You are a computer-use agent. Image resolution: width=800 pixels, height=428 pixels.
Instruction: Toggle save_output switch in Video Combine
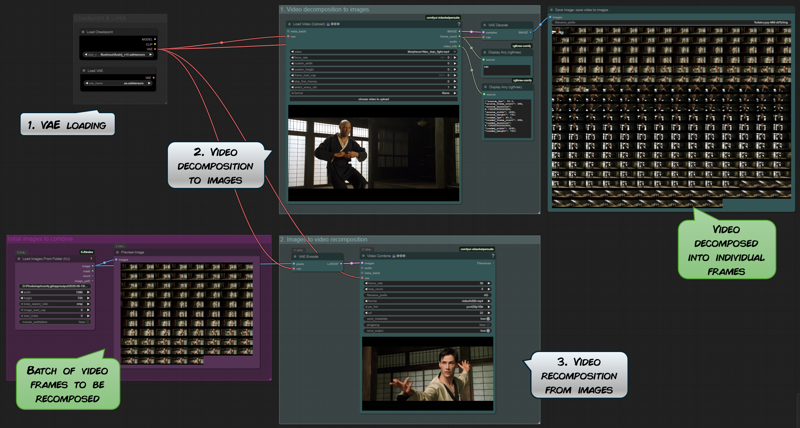[488, 331]
